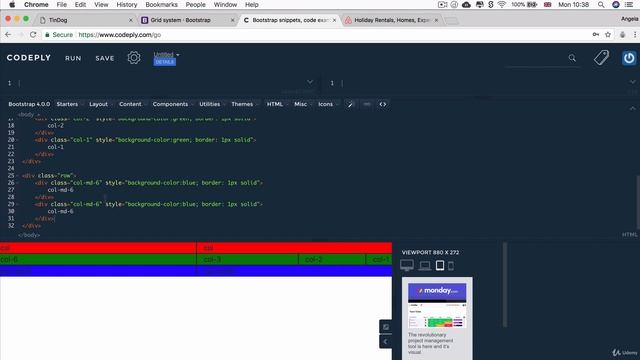Click the magic wand format icon
This screenshot has width=640, height=360.
click(350, 104)
